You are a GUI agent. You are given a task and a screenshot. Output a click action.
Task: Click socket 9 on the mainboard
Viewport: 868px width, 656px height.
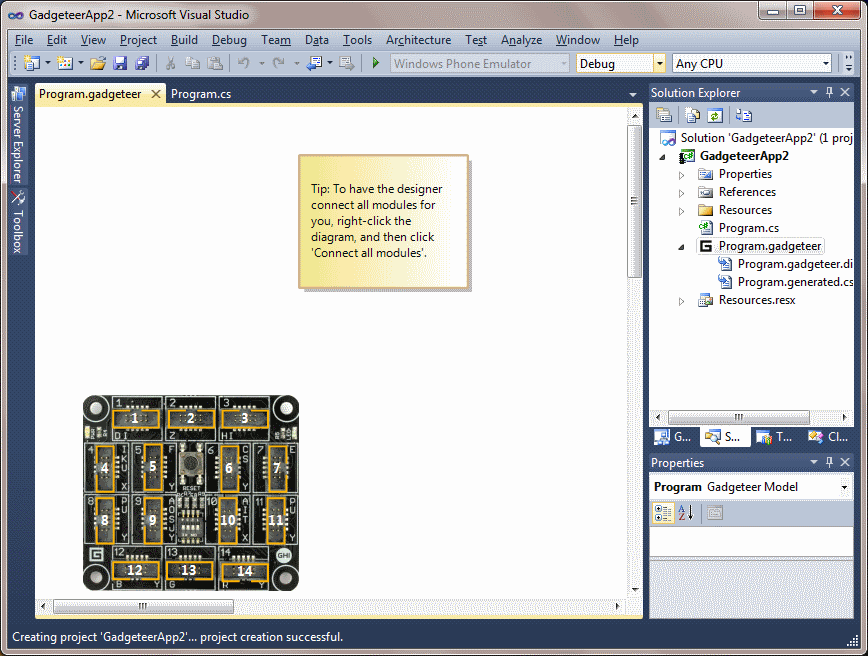[152, 520]
